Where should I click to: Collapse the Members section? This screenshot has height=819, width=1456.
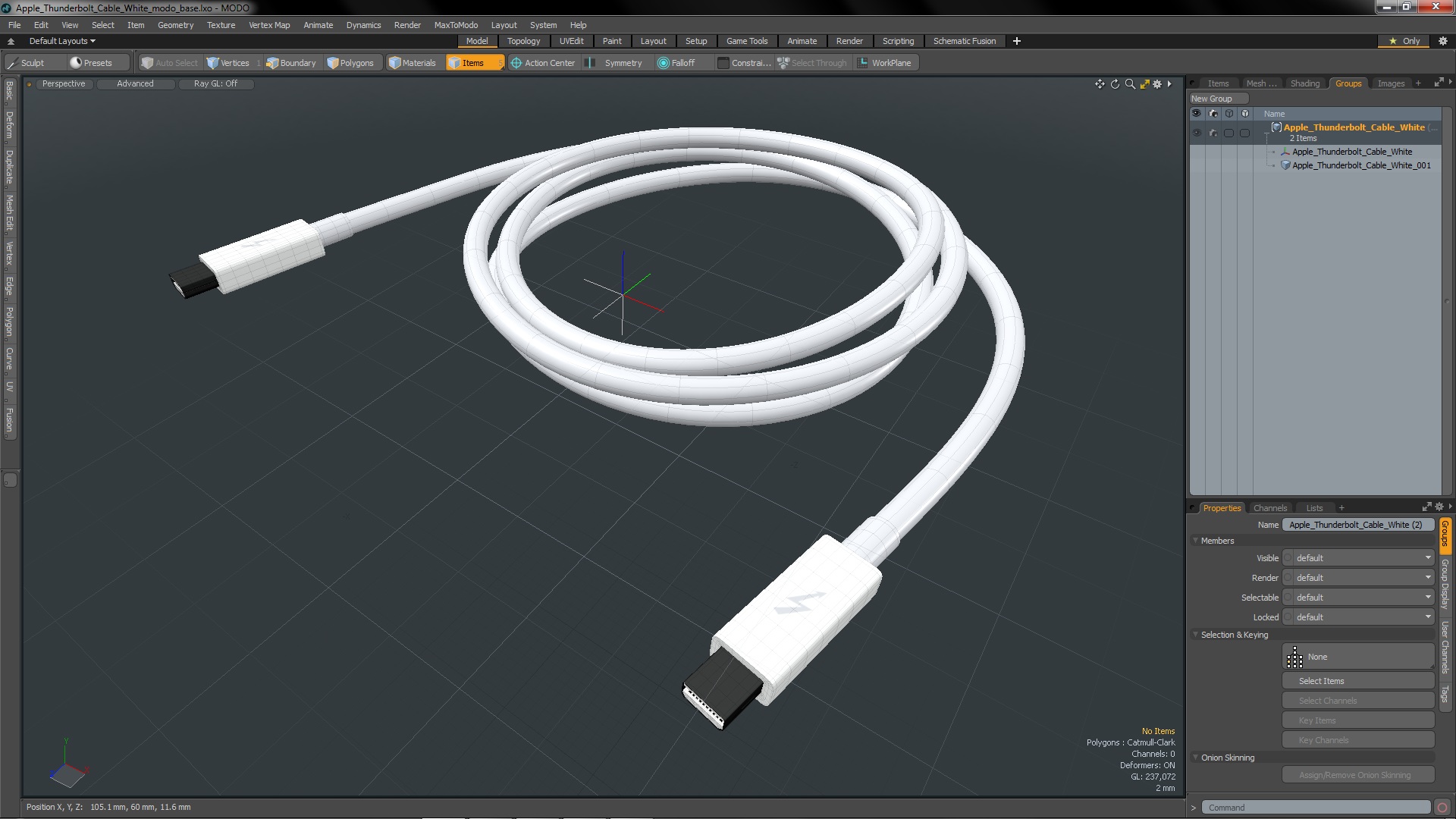[1196, 541]
